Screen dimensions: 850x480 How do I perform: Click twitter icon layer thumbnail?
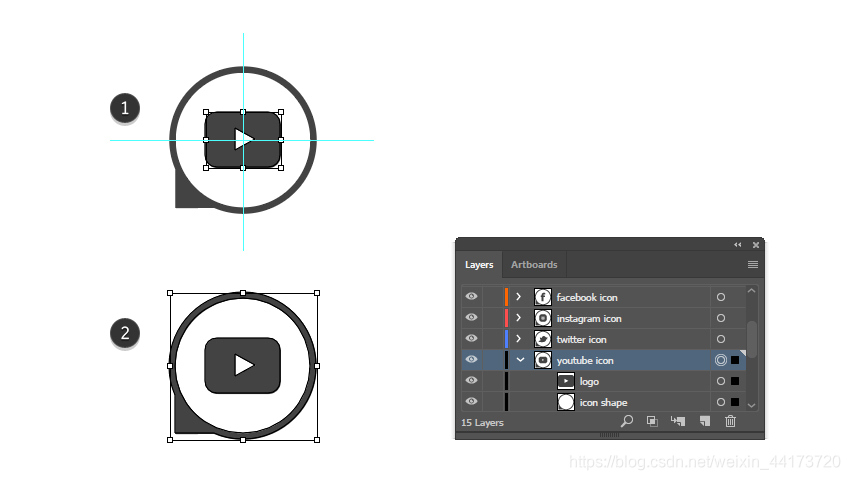543,339
